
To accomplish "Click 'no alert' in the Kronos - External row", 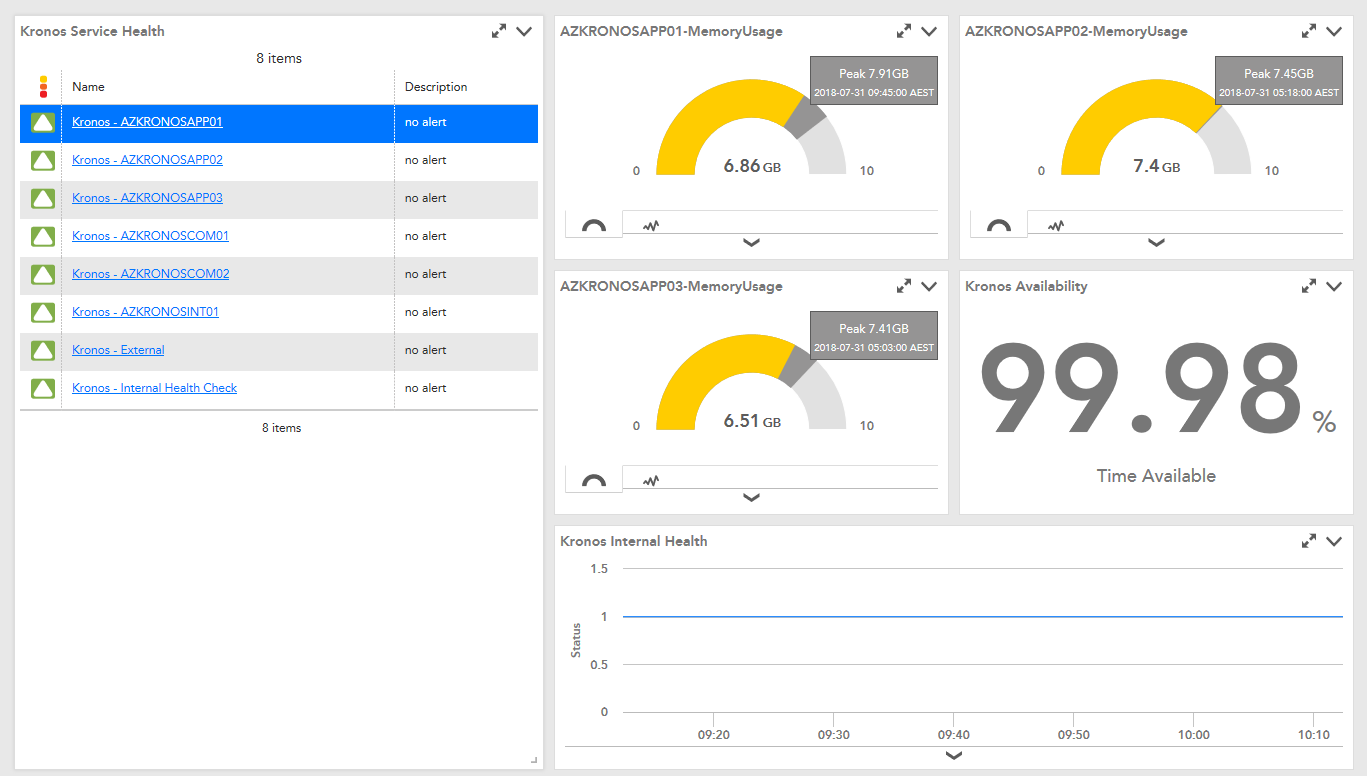I will click(426, 350).
